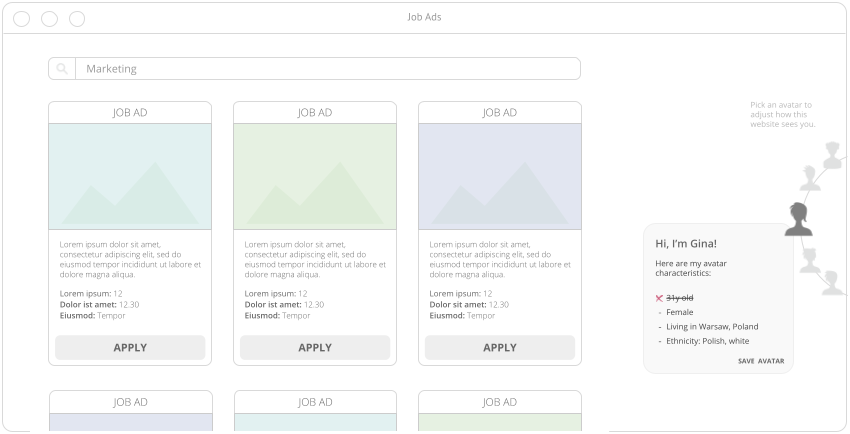This screenshot has height=434, width=850.
Task: Open the first job ad's teal image
Action: coord(130,176)
